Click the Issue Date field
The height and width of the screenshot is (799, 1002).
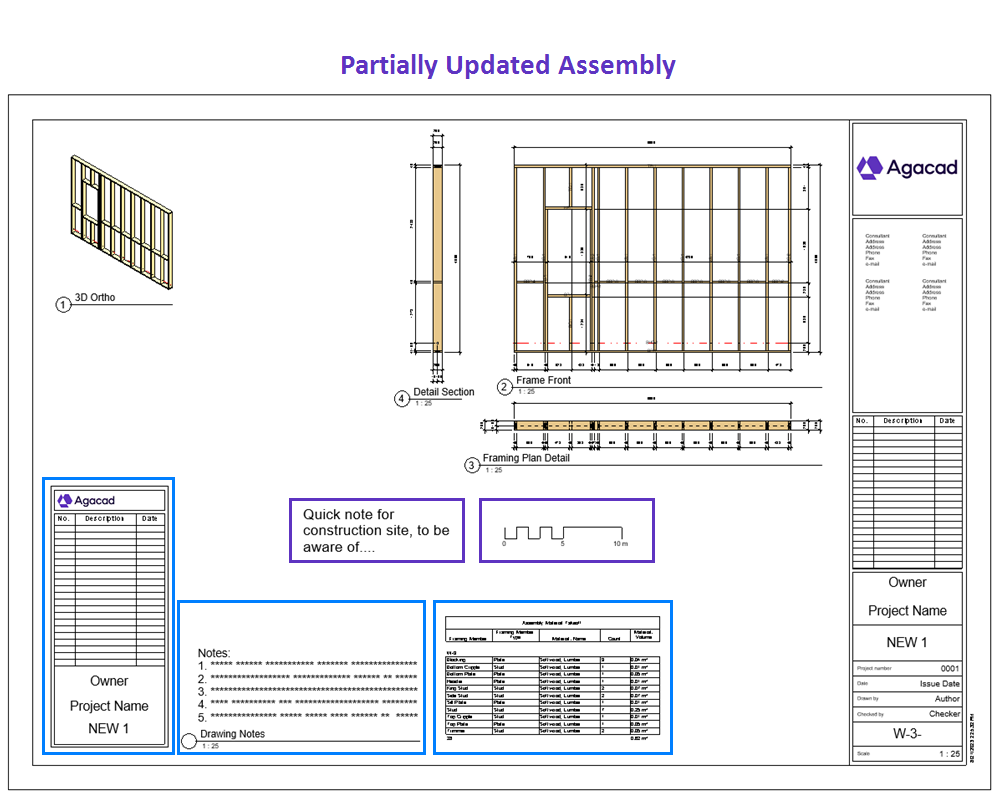click(938, 683)
